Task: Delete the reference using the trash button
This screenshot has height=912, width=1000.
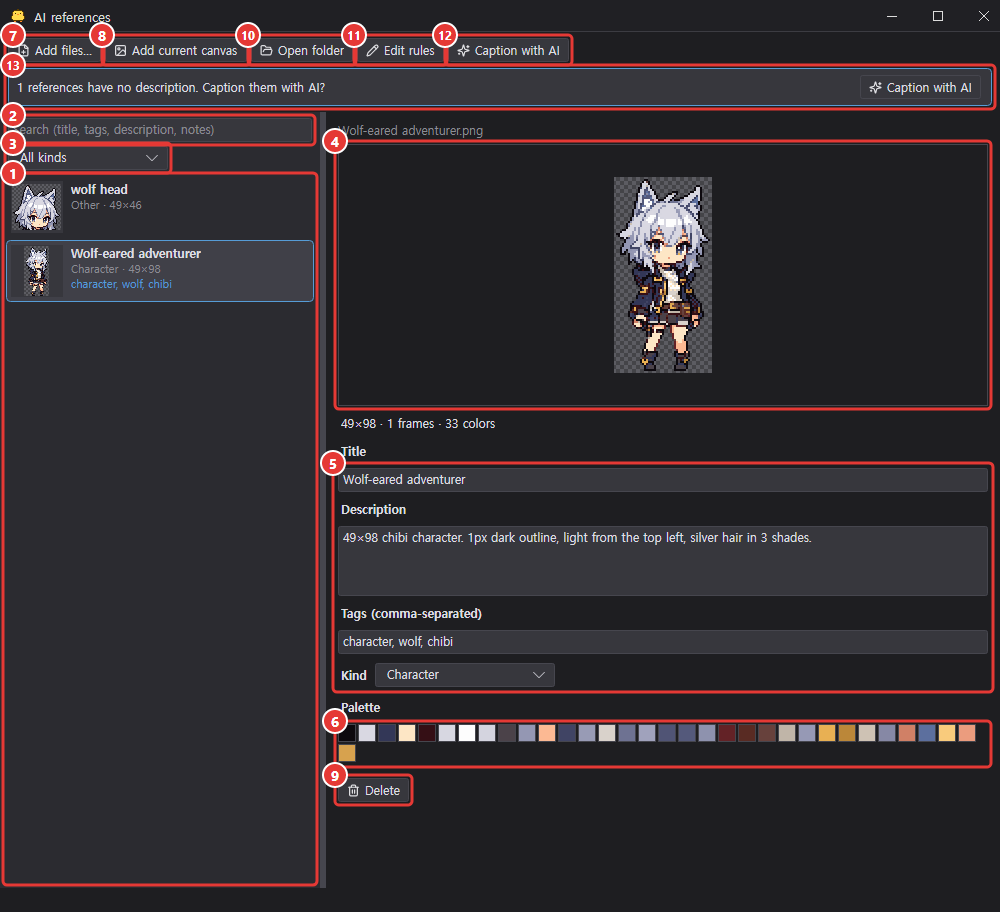Action: click(x=374, y=790)
